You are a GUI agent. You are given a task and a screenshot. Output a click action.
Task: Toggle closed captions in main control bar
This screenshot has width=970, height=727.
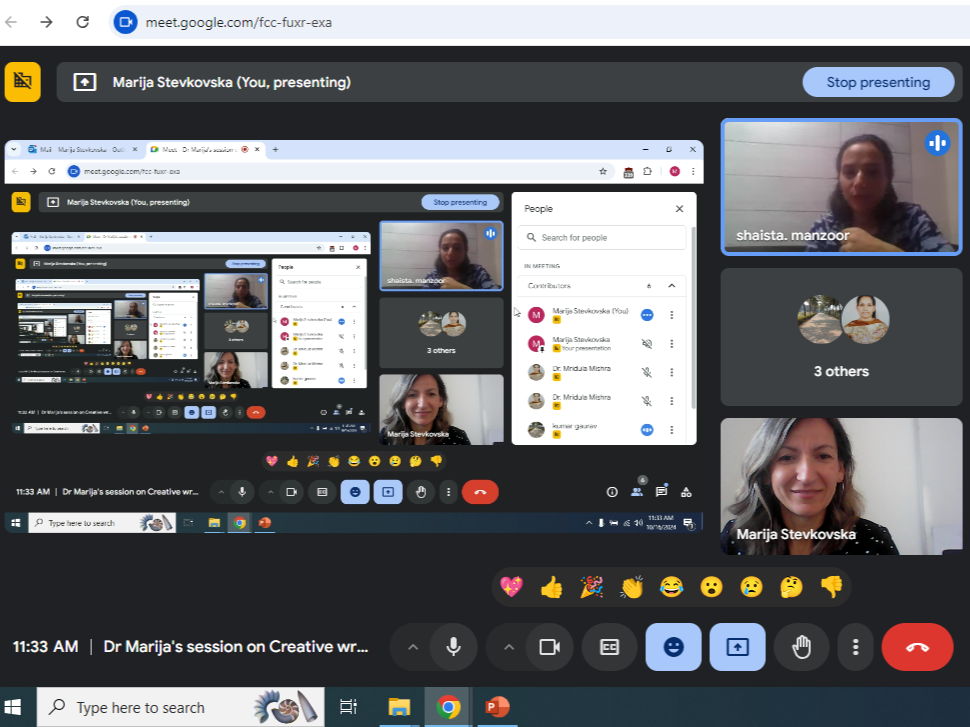(609, 647)
